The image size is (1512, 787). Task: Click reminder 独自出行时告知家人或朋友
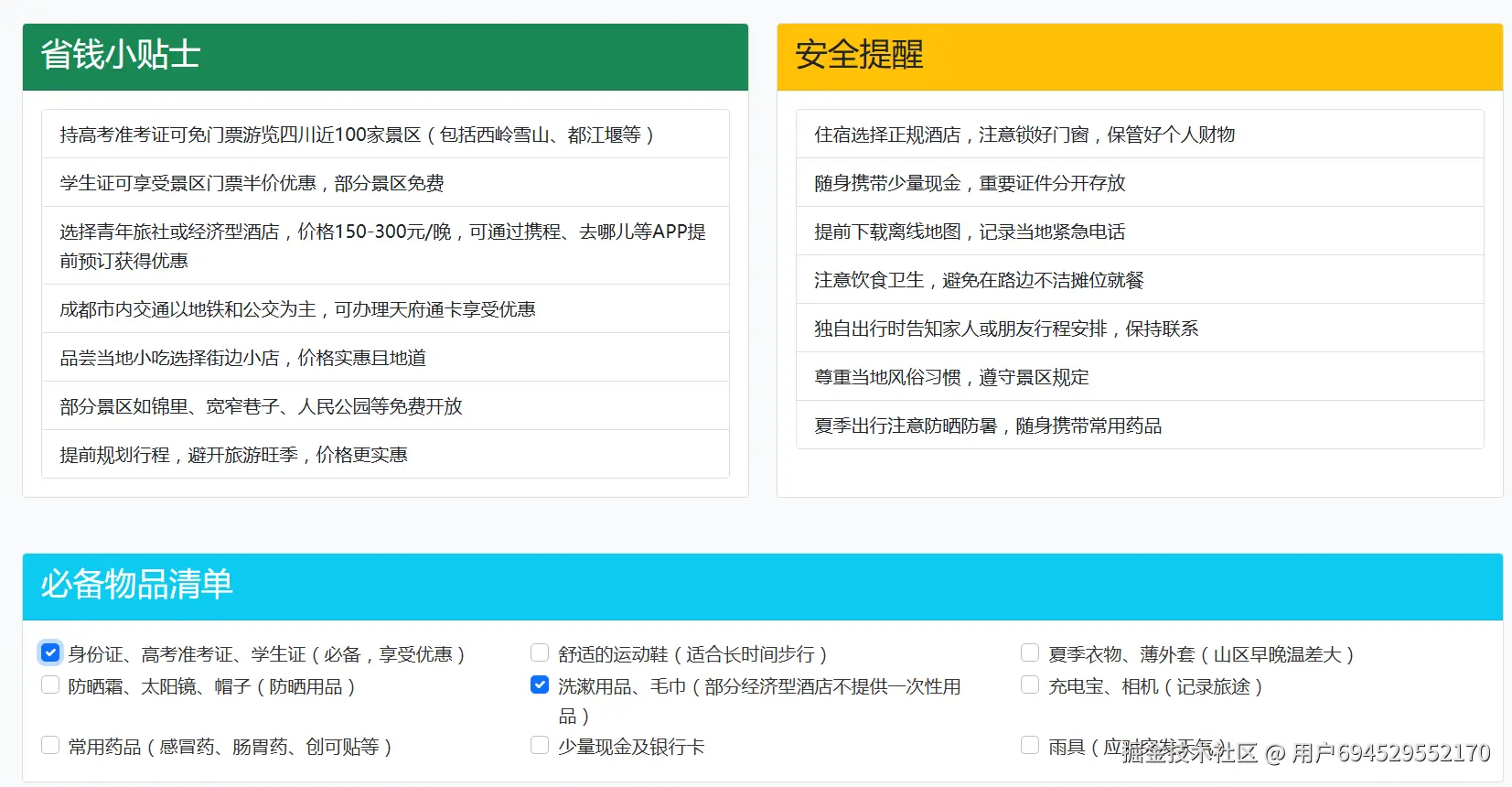1140,329
